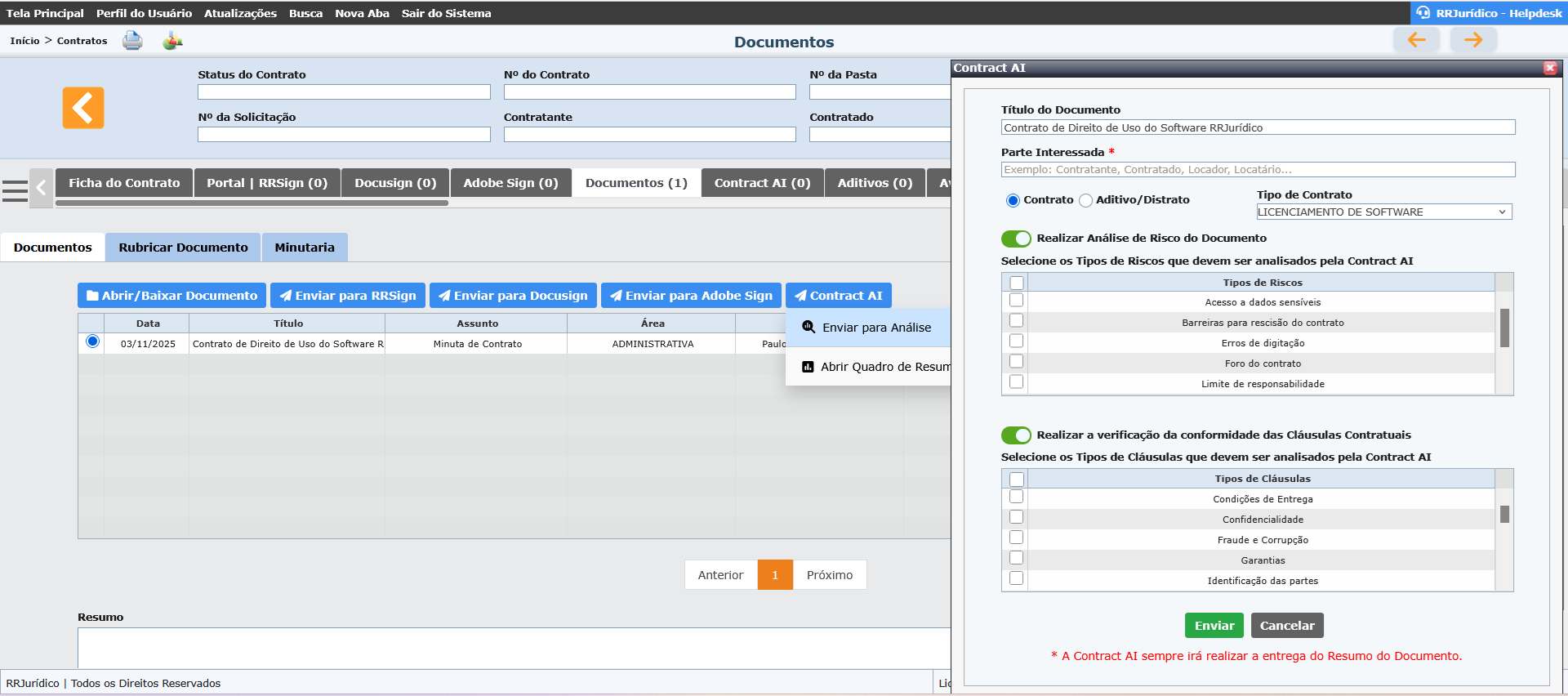This screenshot has width=1568, height=696.
Task: Click the Parte Interessada input field
Action: coord(1257,170)
